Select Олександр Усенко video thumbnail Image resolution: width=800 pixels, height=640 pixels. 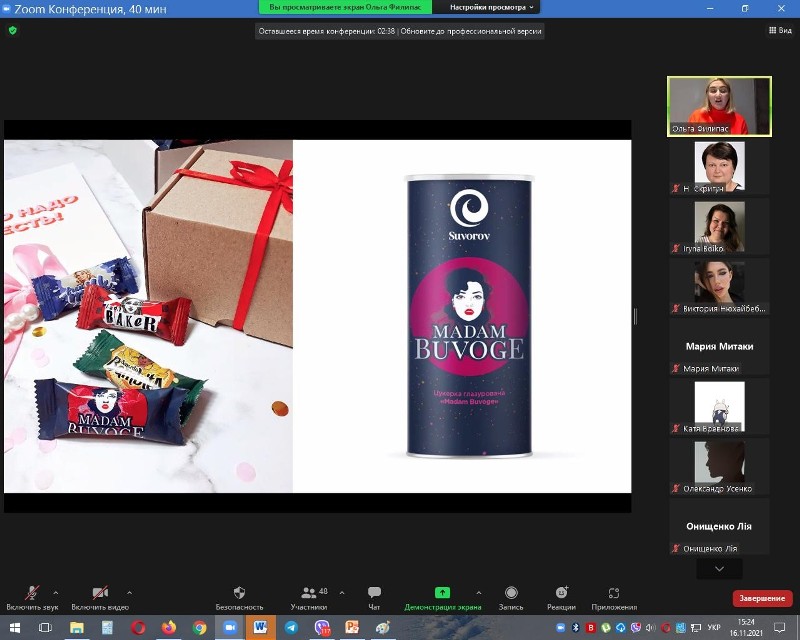click(719, 467)
